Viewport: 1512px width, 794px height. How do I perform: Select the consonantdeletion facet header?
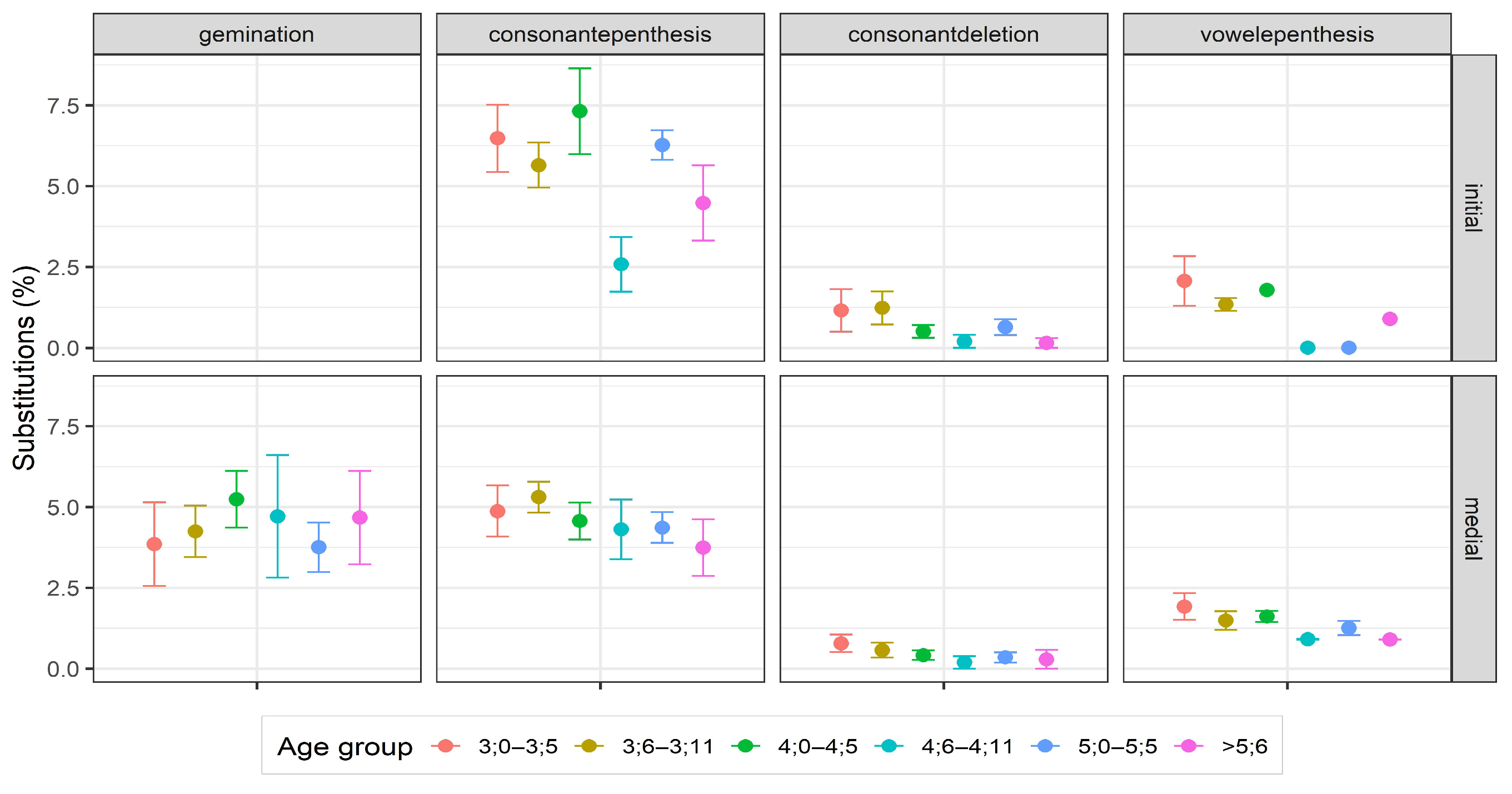click(x=943, y=34)
